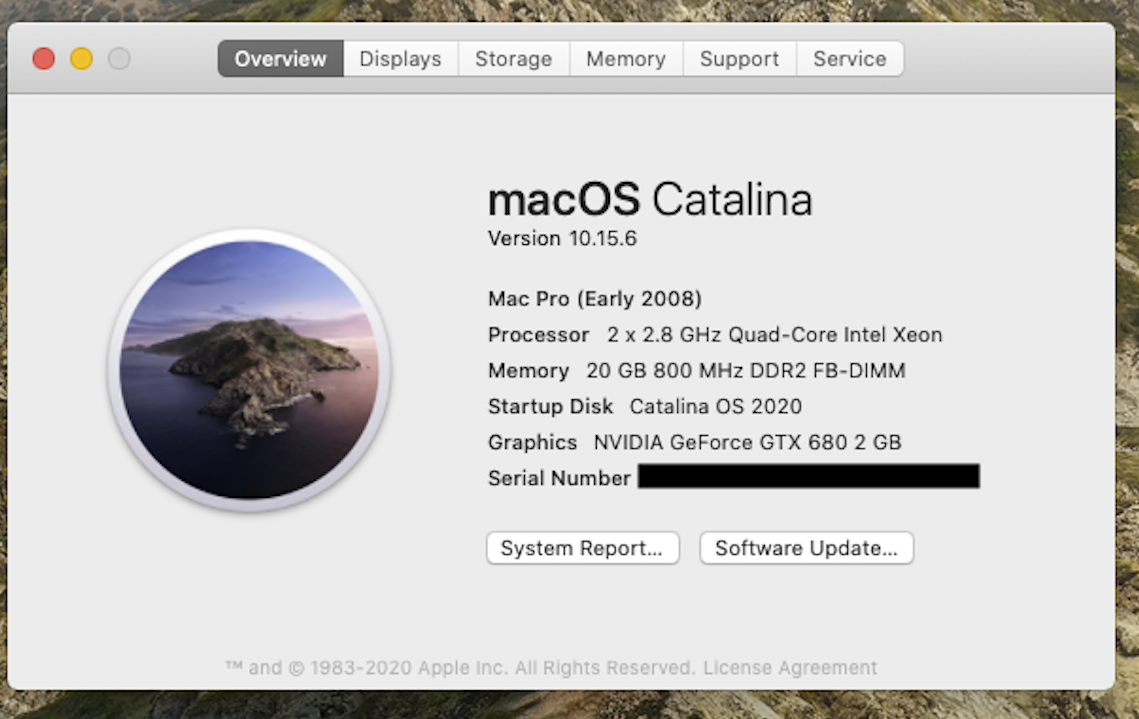Click the Software Update... button
The height and width of the screenshot is (719, 1139).
pos(806,548)
